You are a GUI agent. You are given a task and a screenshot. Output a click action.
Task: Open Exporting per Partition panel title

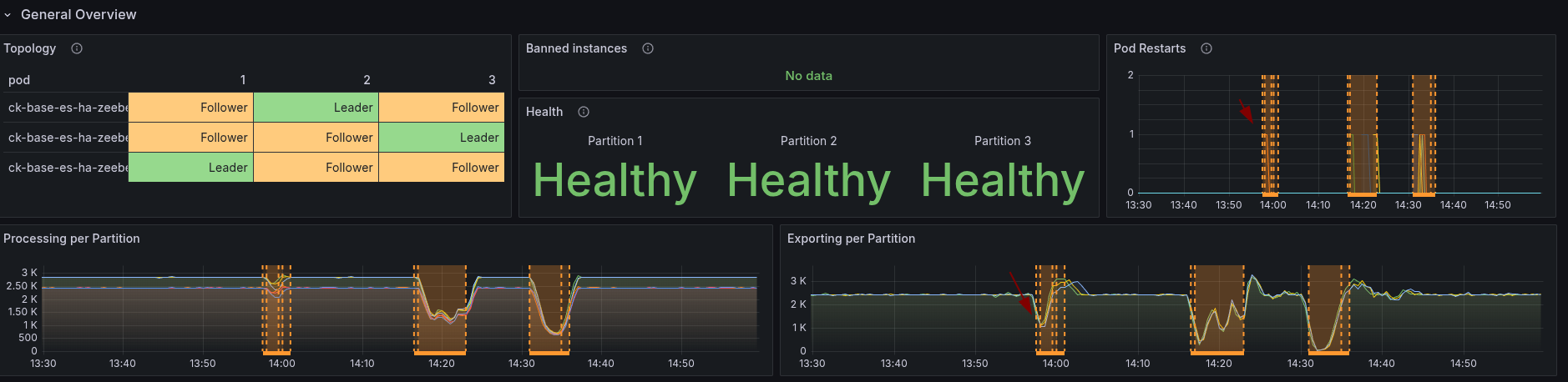(x=851, y=239)
